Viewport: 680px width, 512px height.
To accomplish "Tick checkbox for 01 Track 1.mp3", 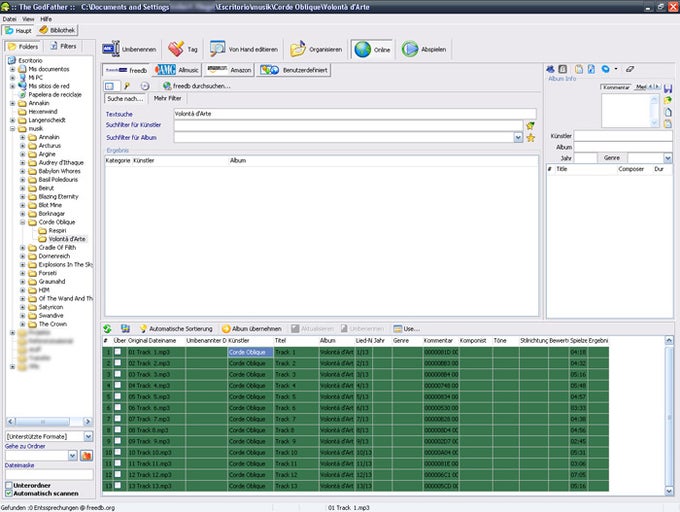I will tap(118, 352).
